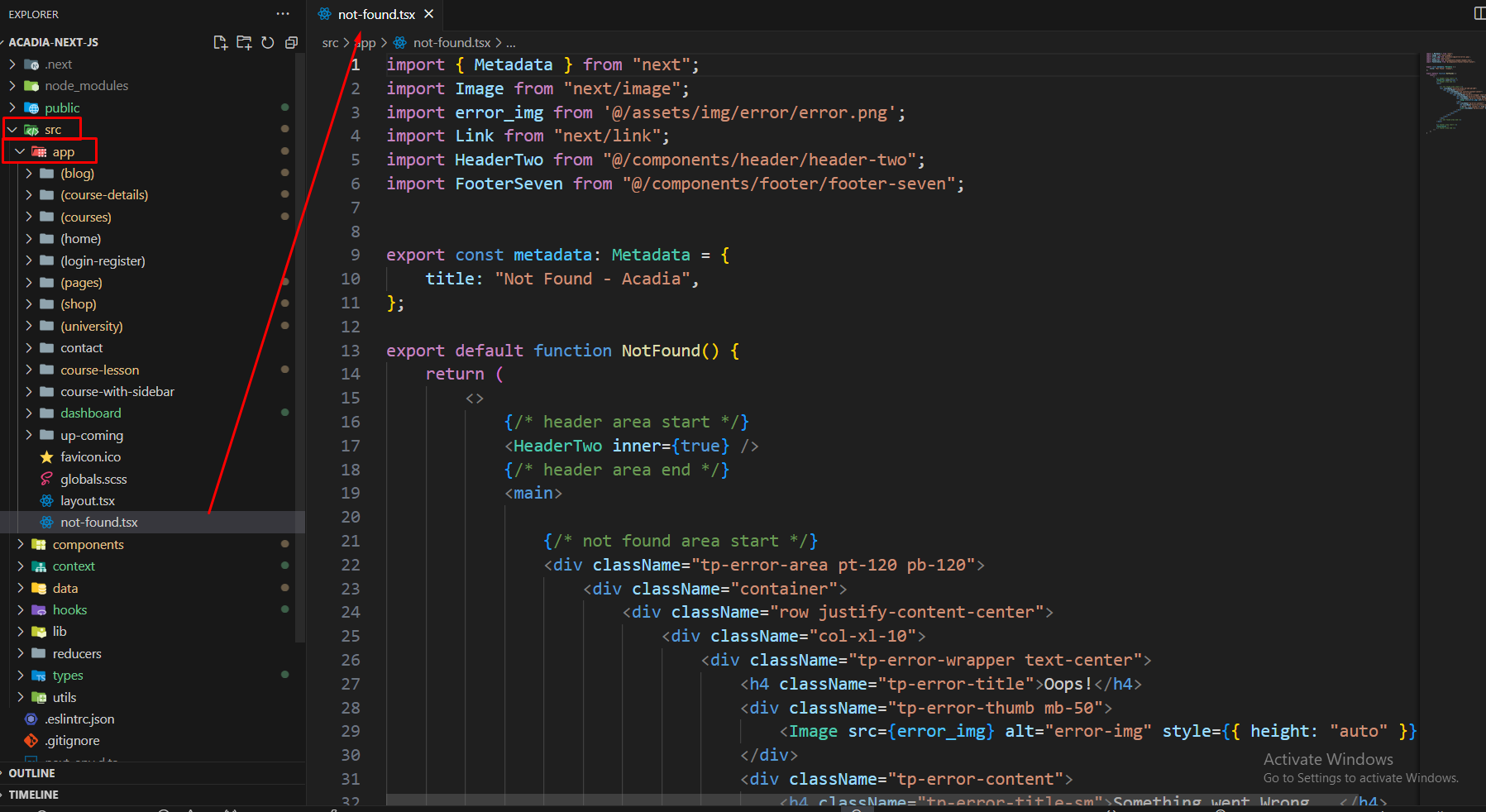This screenshot has width=1486, height=812.
Task: Click the New Folder icon in Explorer header
Action: coord(244,42)
